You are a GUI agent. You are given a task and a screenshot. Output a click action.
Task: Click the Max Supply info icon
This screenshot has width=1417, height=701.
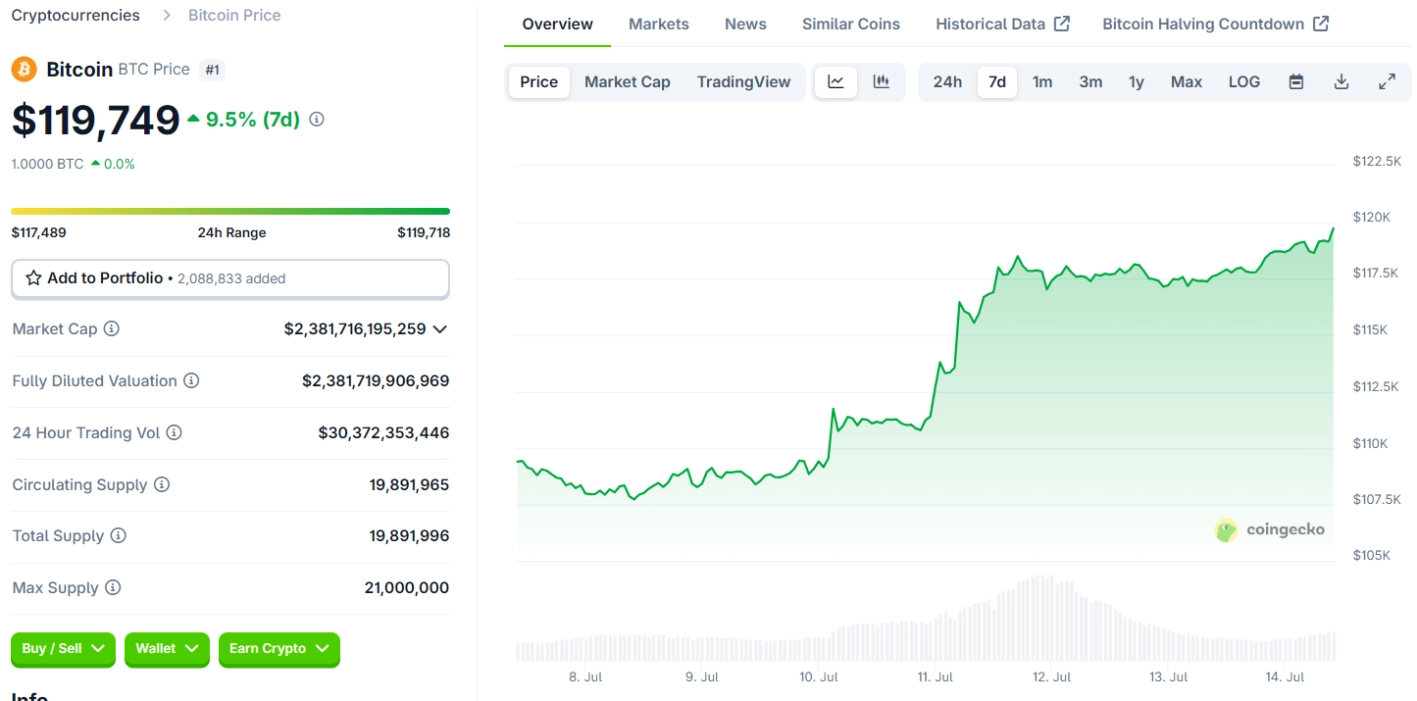pyautogui.click(x=113, y=587)
